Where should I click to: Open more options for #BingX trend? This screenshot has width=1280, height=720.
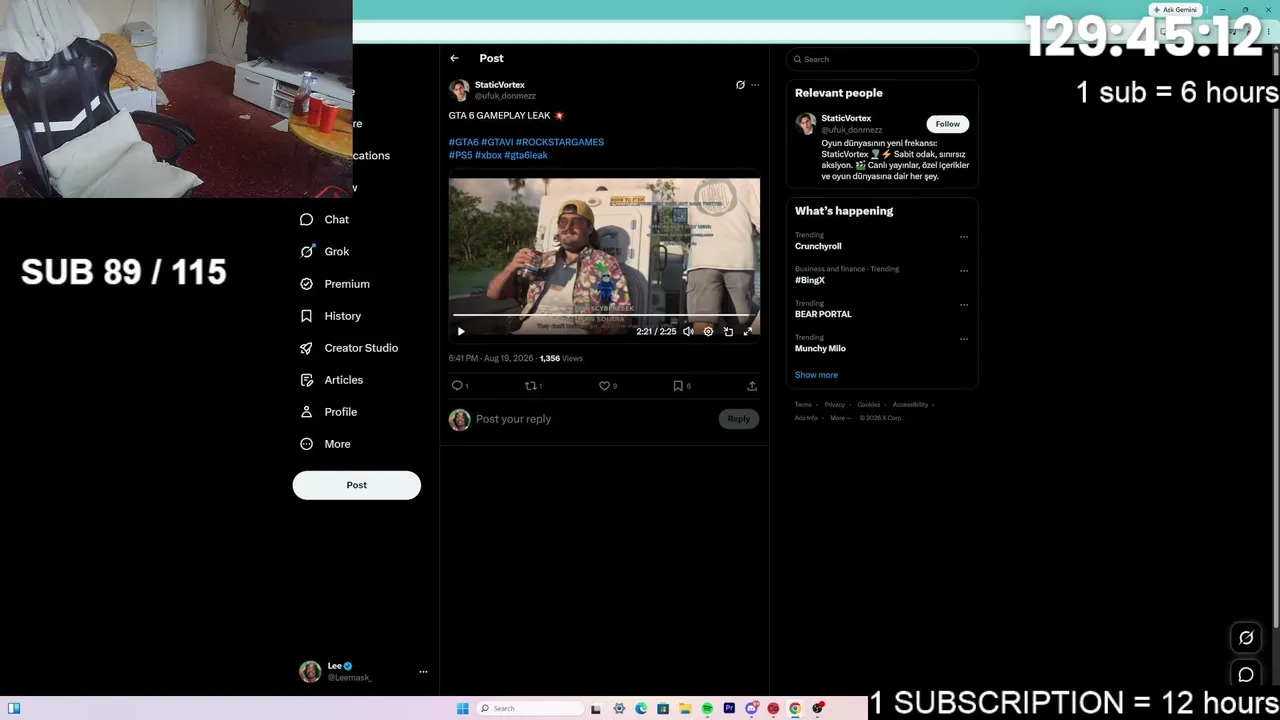[964, 271]
